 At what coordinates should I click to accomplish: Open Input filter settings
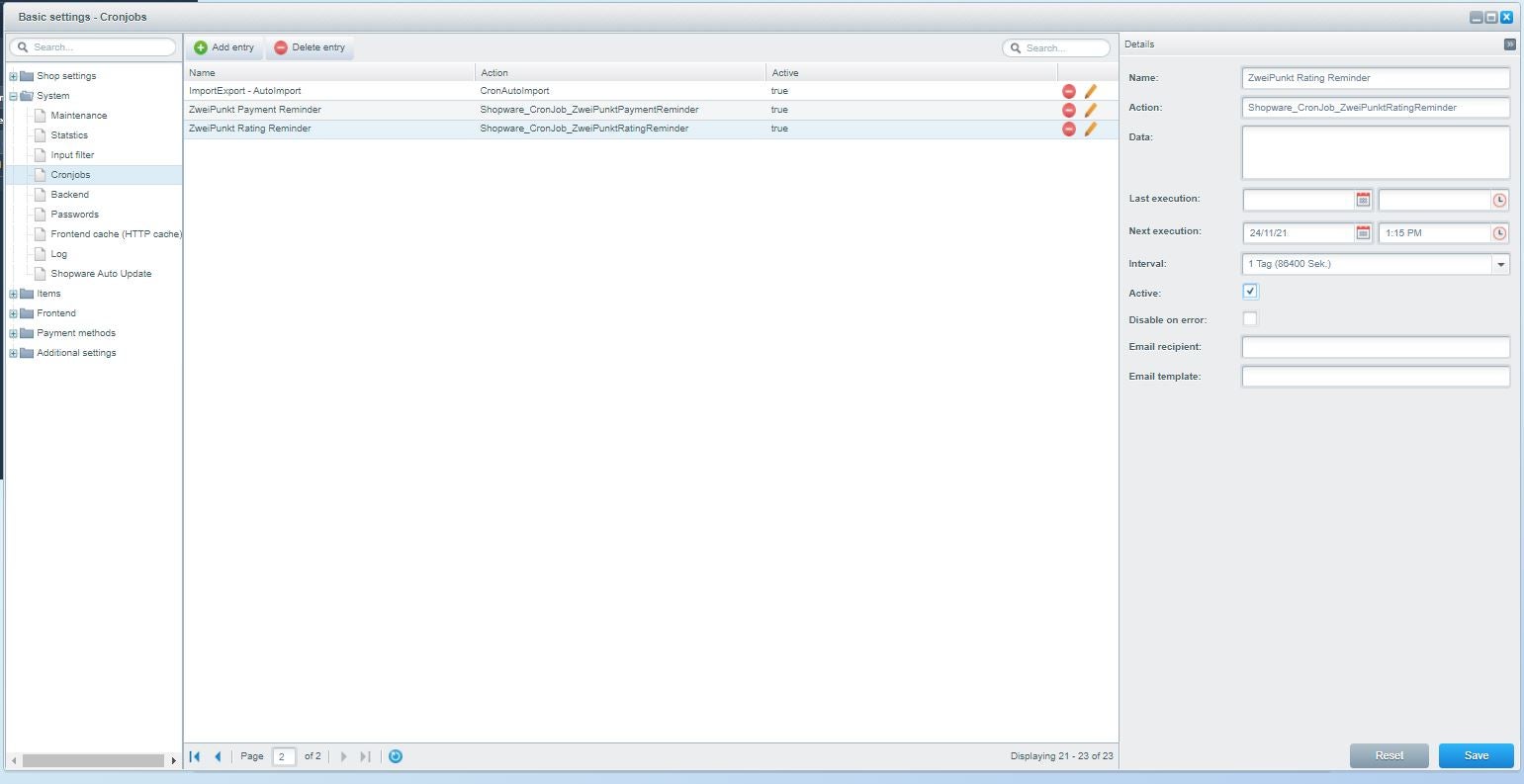coord(72,155)
